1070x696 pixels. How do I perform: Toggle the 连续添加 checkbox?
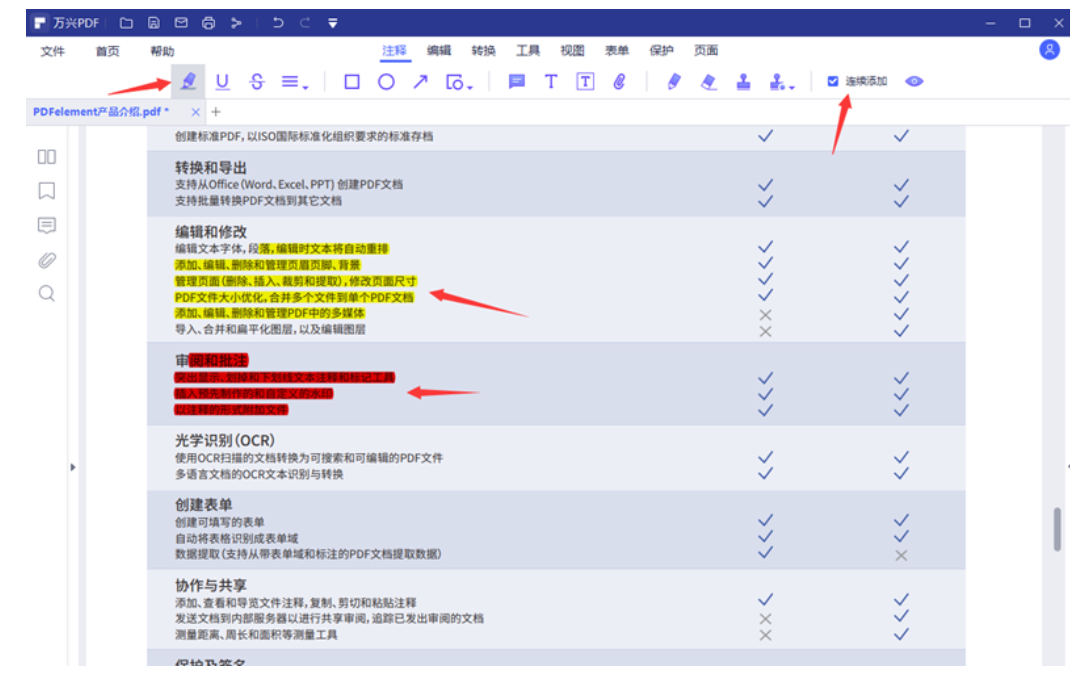coord(833,82)
